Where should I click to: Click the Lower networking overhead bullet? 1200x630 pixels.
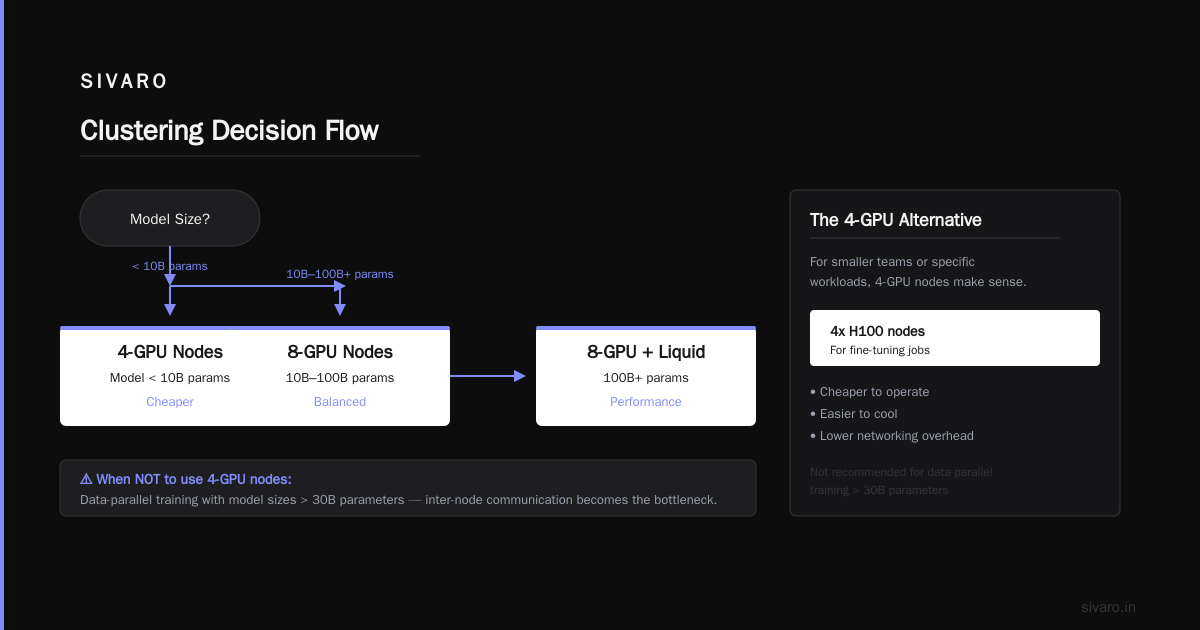892,436
